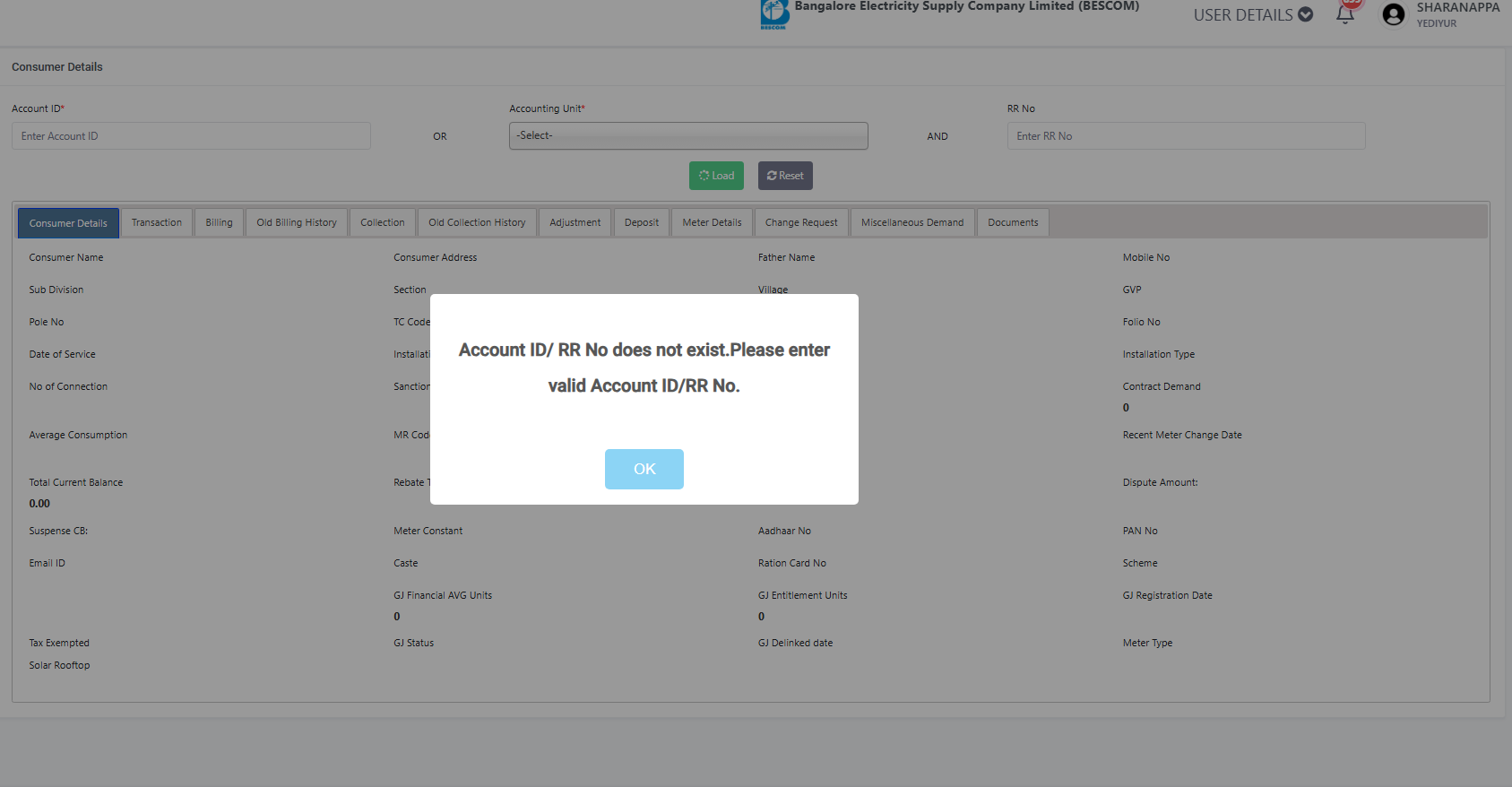The image size is (1512, 787).
Task: Click the 'Recent Meter Change Date' label
Action: tap(1182, 435)
